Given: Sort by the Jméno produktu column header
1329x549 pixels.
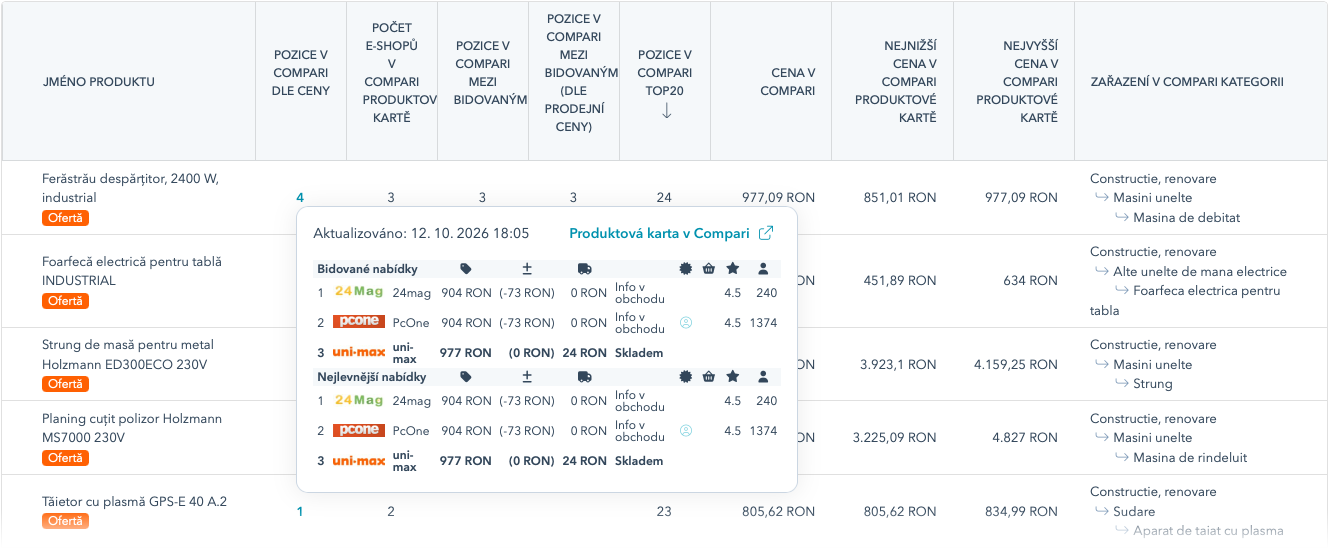Looking at the screenshot, I should point(99,82).
